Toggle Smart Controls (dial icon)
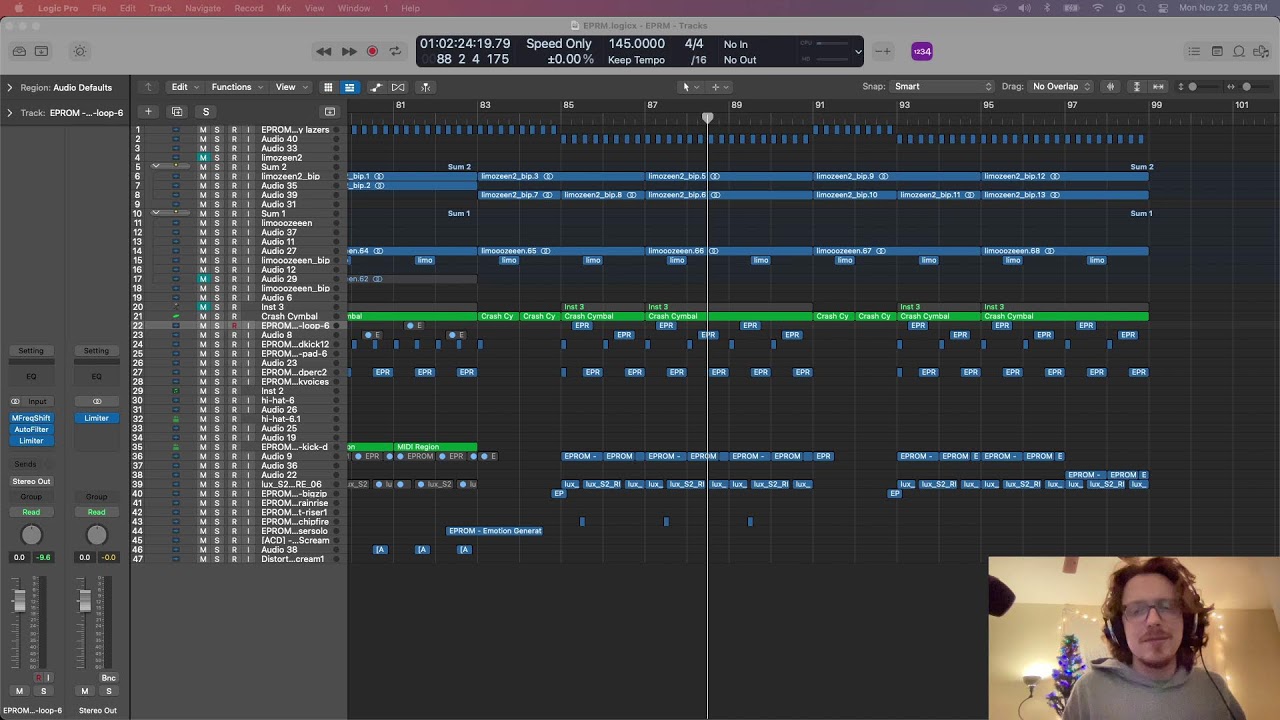The height and width of the screenshot is (720, 1280). (x=80, y=51)
